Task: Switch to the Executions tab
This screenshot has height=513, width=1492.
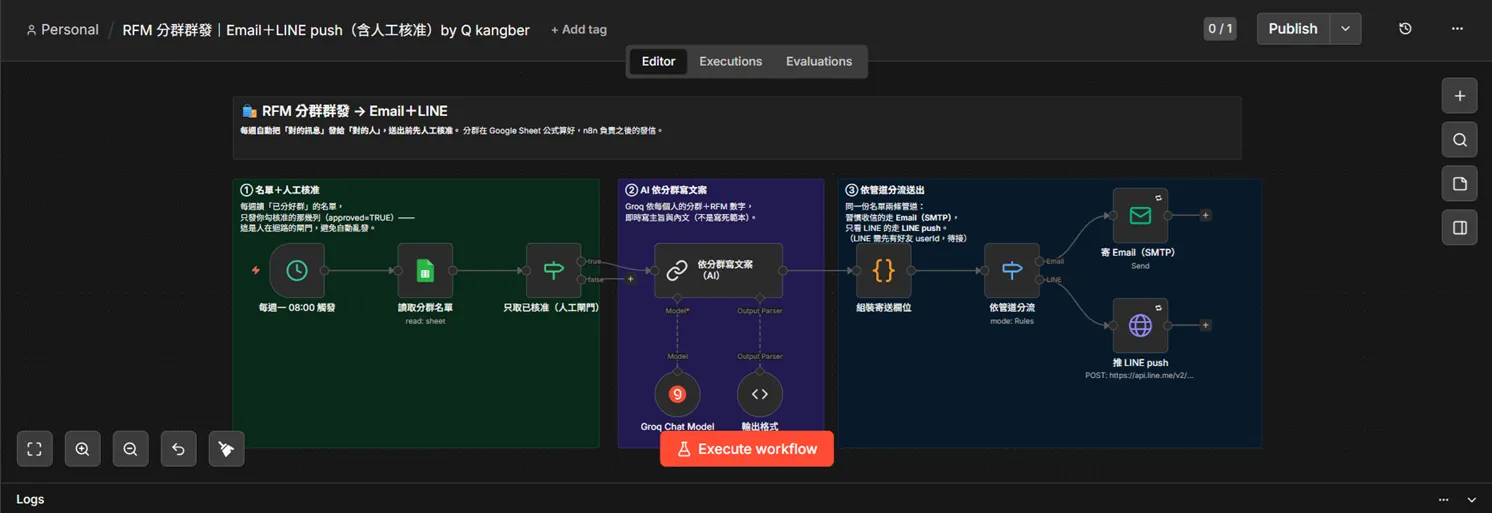Action: (731, 61)
